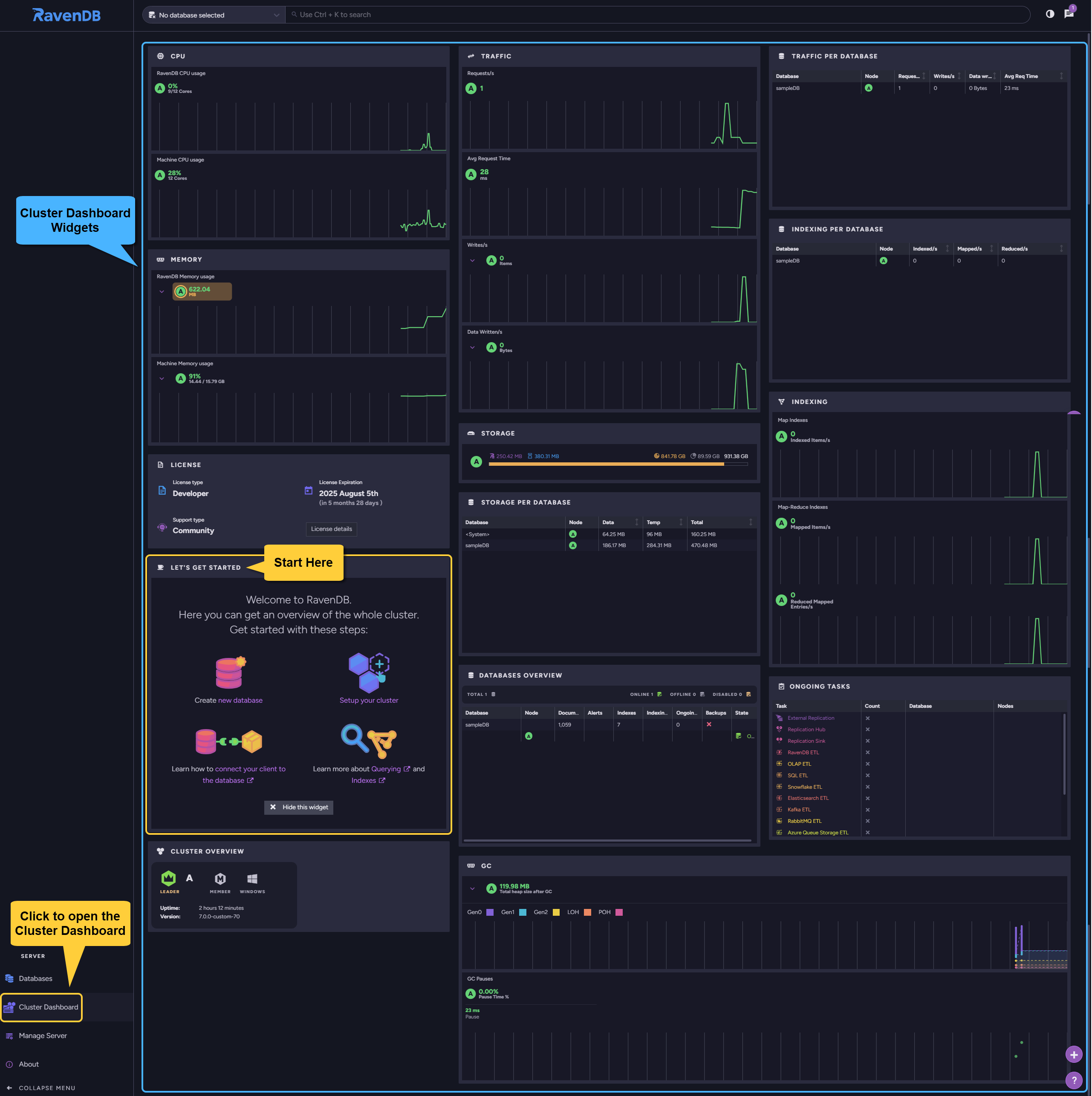Click the Member icon in Cluster Overview
Screen dimensions: 1092x1096
[x=220, y=879]
